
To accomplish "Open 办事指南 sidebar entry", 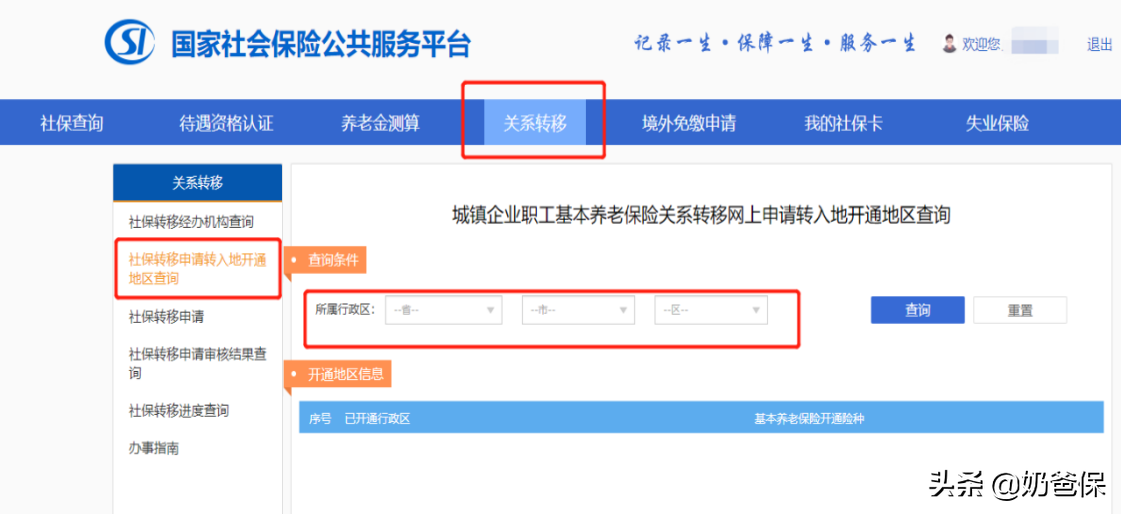I will [153, 448].
